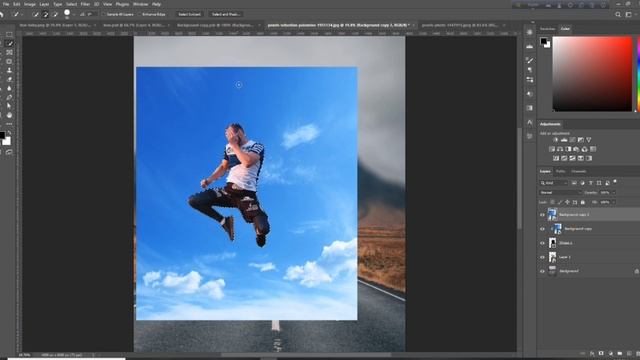Click the Add Layer Style fx icon

point(592,353)
